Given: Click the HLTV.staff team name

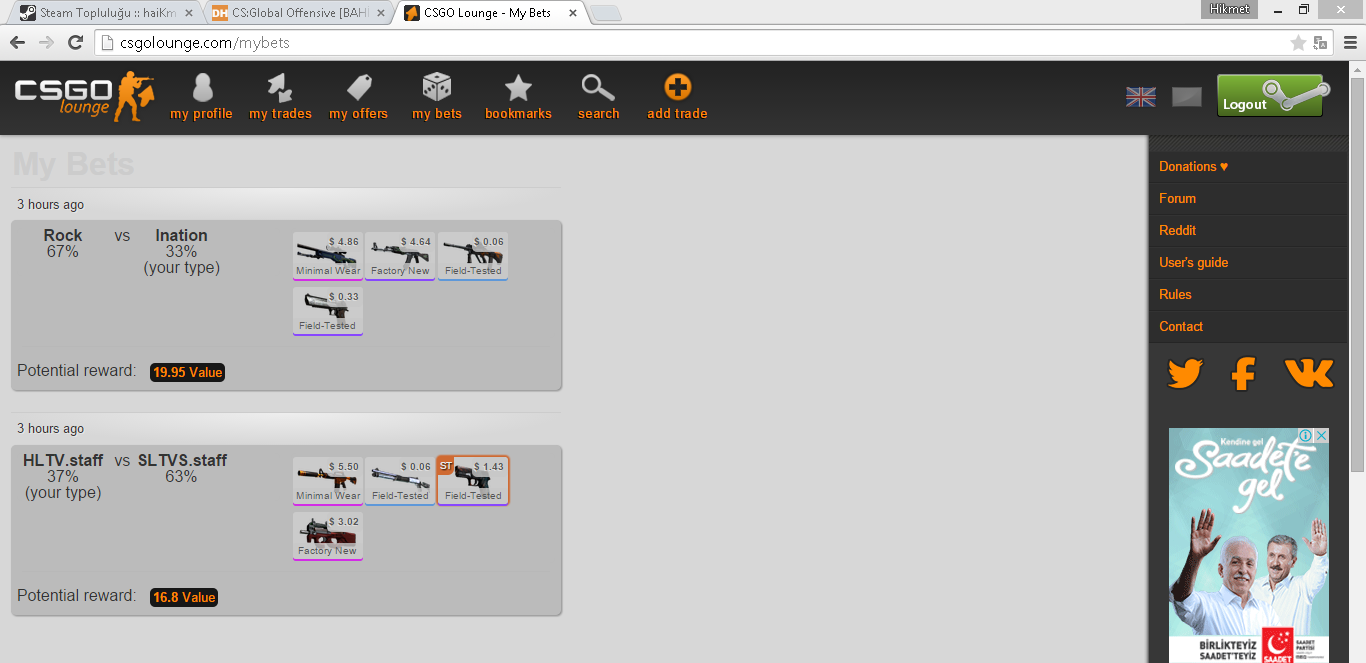Looking at the screenshot, I should point(63,461).
